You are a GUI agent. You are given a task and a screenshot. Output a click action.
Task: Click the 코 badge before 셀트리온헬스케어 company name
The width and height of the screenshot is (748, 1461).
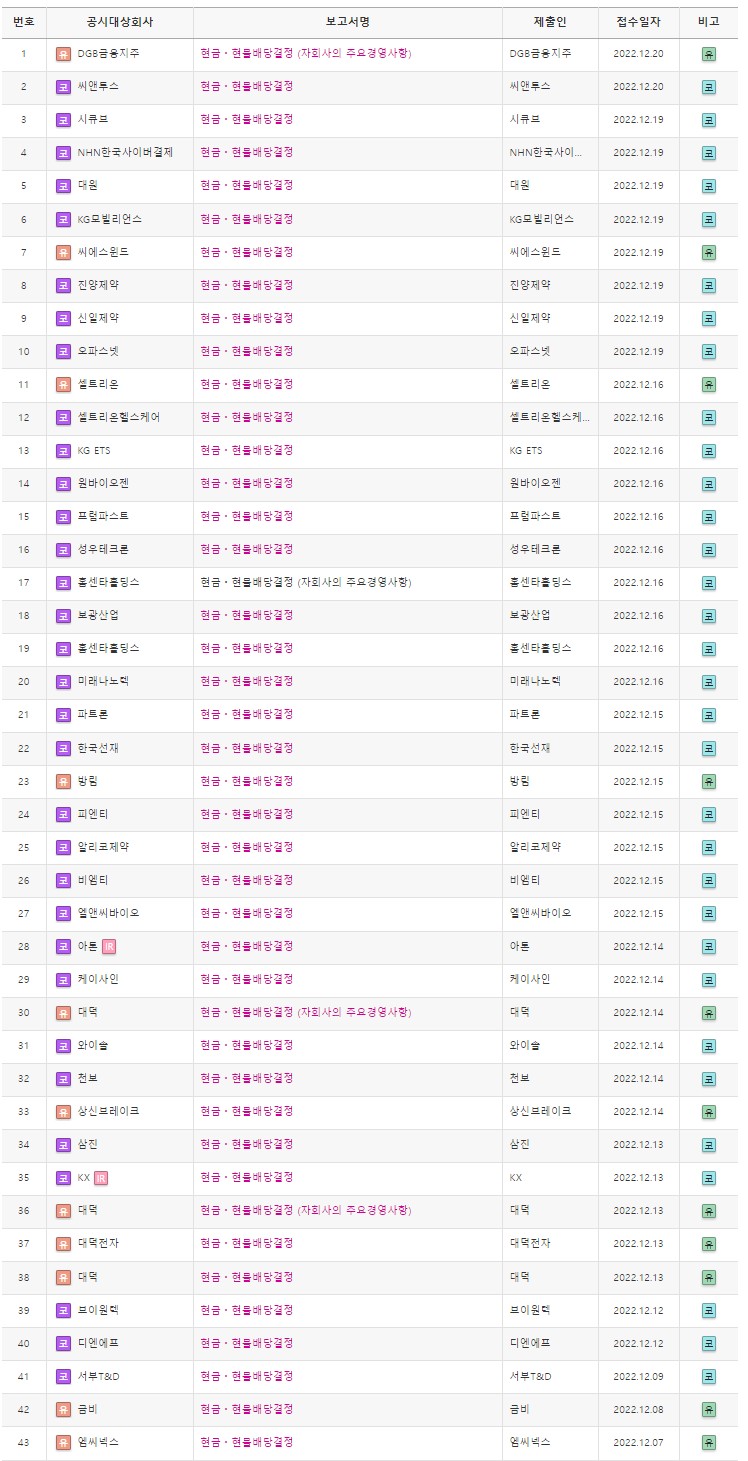point(63,417)
